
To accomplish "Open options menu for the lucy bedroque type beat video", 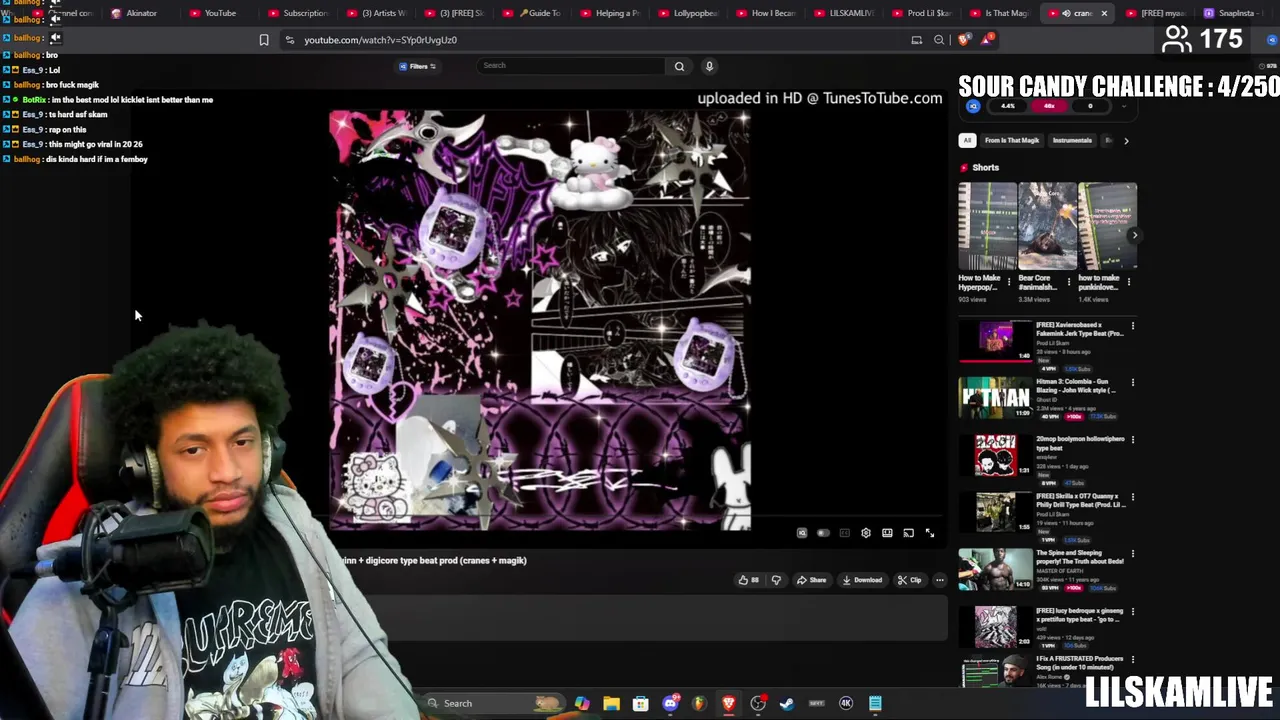I will tap(1133, 611).
